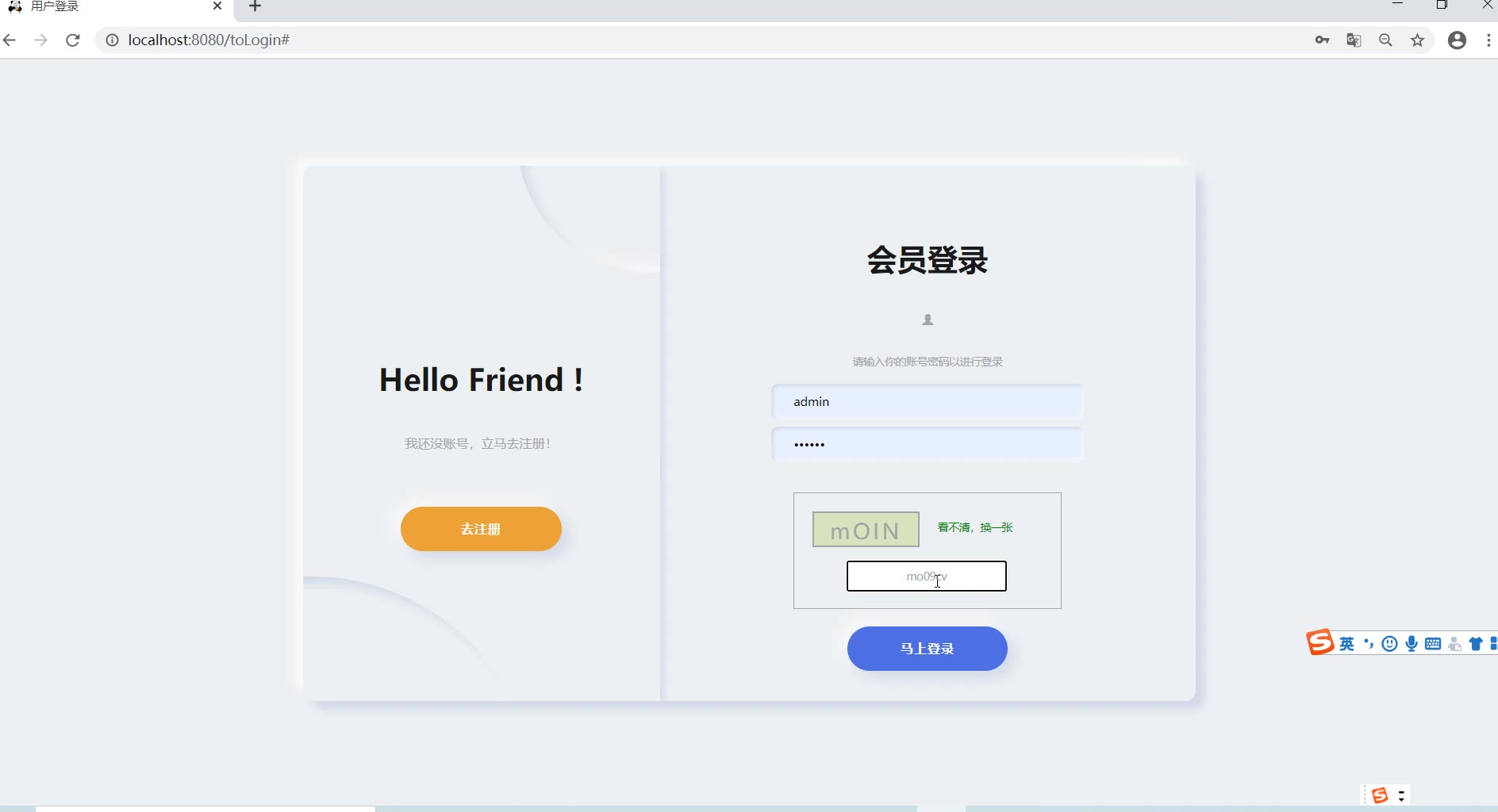
Task: Focus the captcha code input box
Action: point(927,576)
